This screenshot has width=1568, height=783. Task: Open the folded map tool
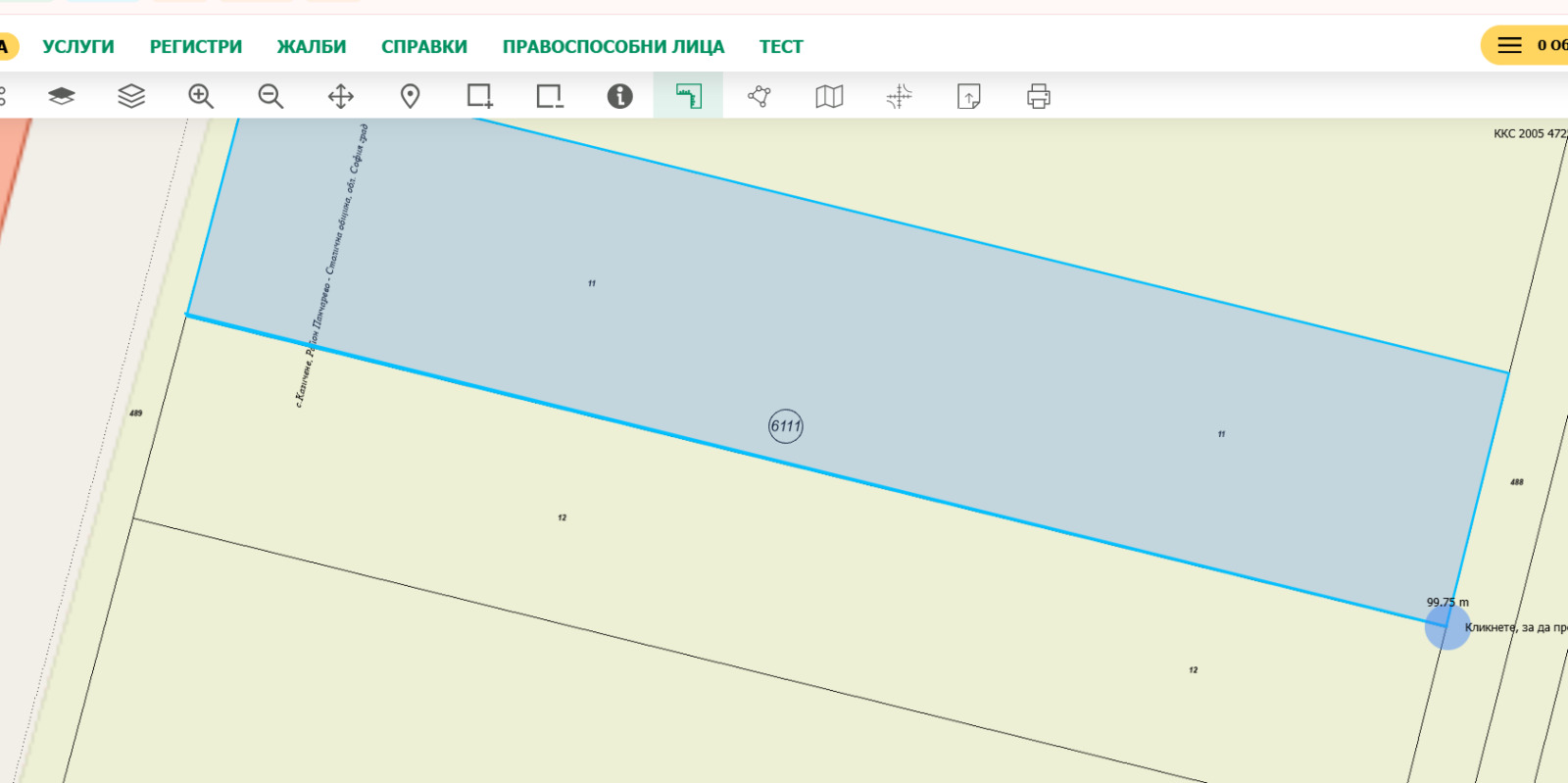point(829,96)
